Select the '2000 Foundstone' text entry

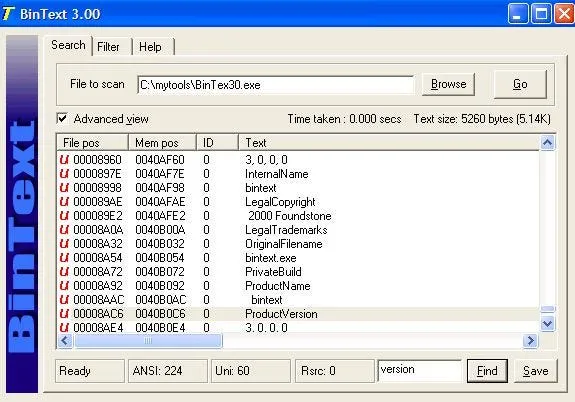click(290, 216)
